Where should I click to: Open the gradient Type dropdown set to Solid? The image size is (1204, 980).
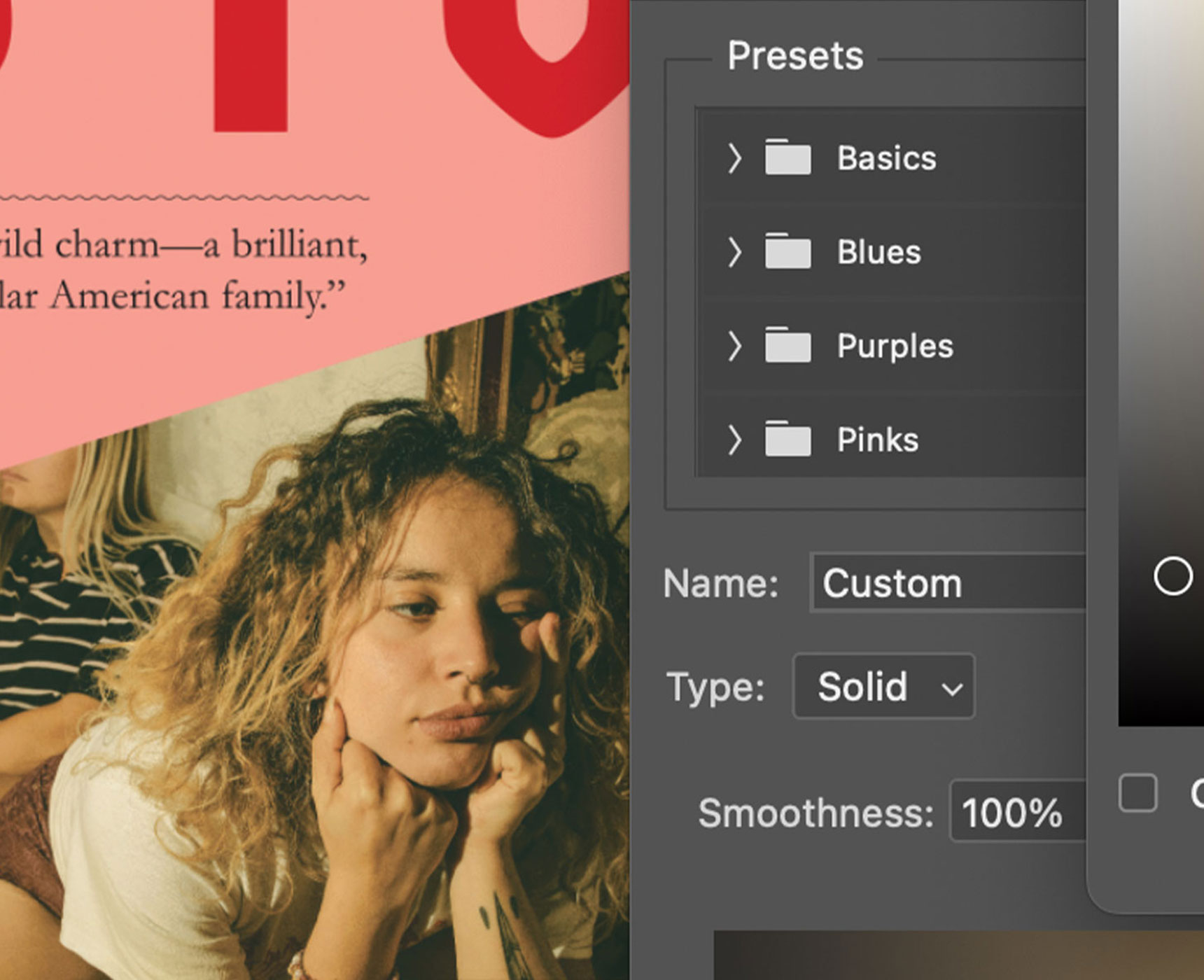click(x=883, y=687)
